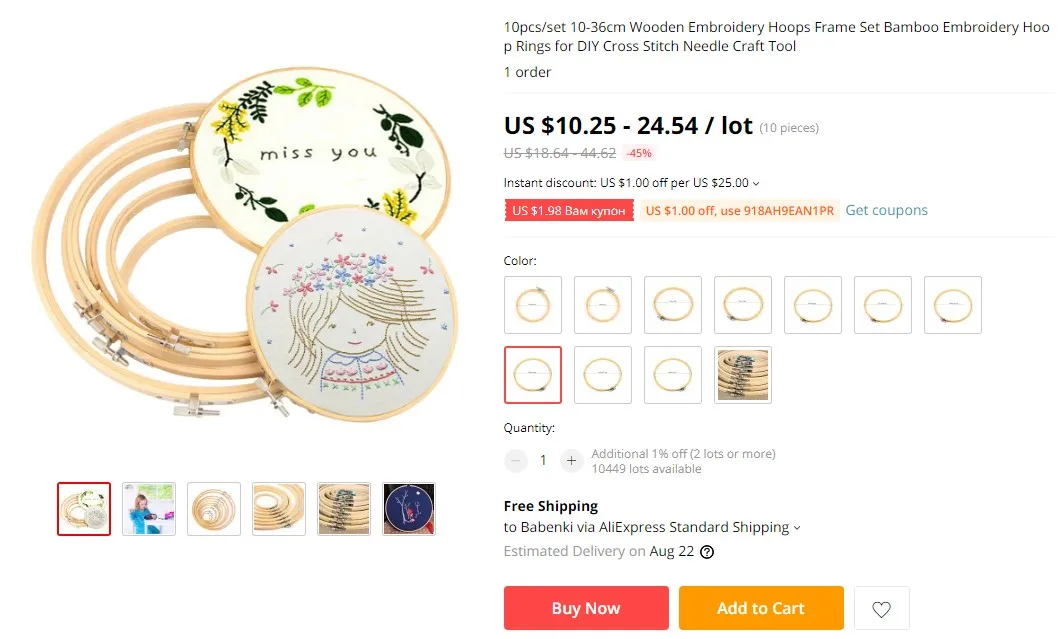
Task: Open the estimated delivery help question mark
Action: 707,552
